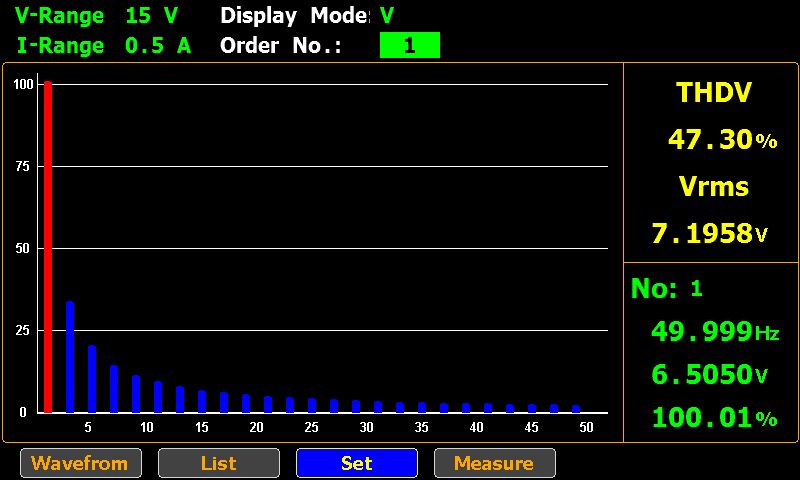
Task: Click the 50 label on x-axis
Action: pos(586,428)
